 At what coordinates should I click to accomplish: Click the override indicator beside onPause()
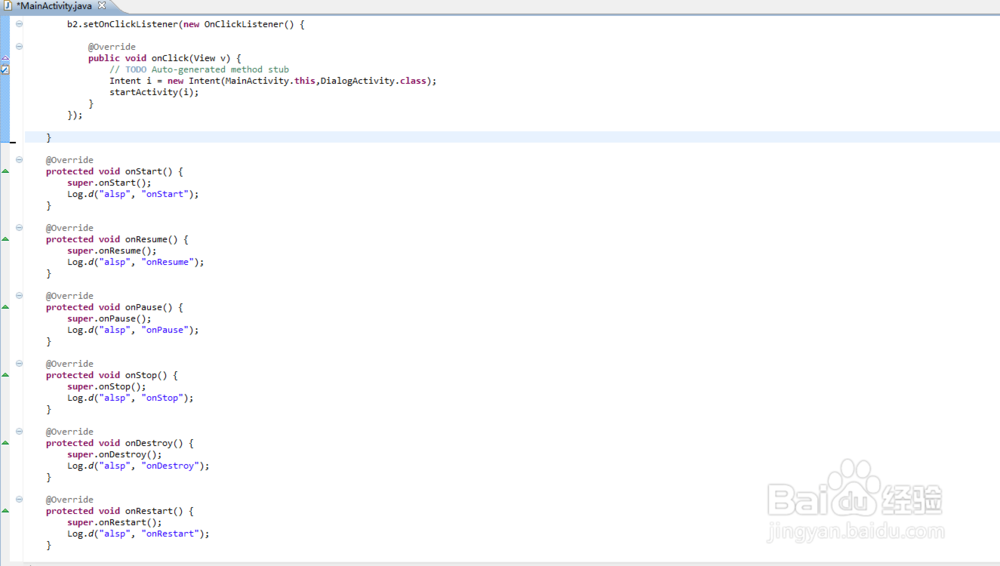pos(5,308)
